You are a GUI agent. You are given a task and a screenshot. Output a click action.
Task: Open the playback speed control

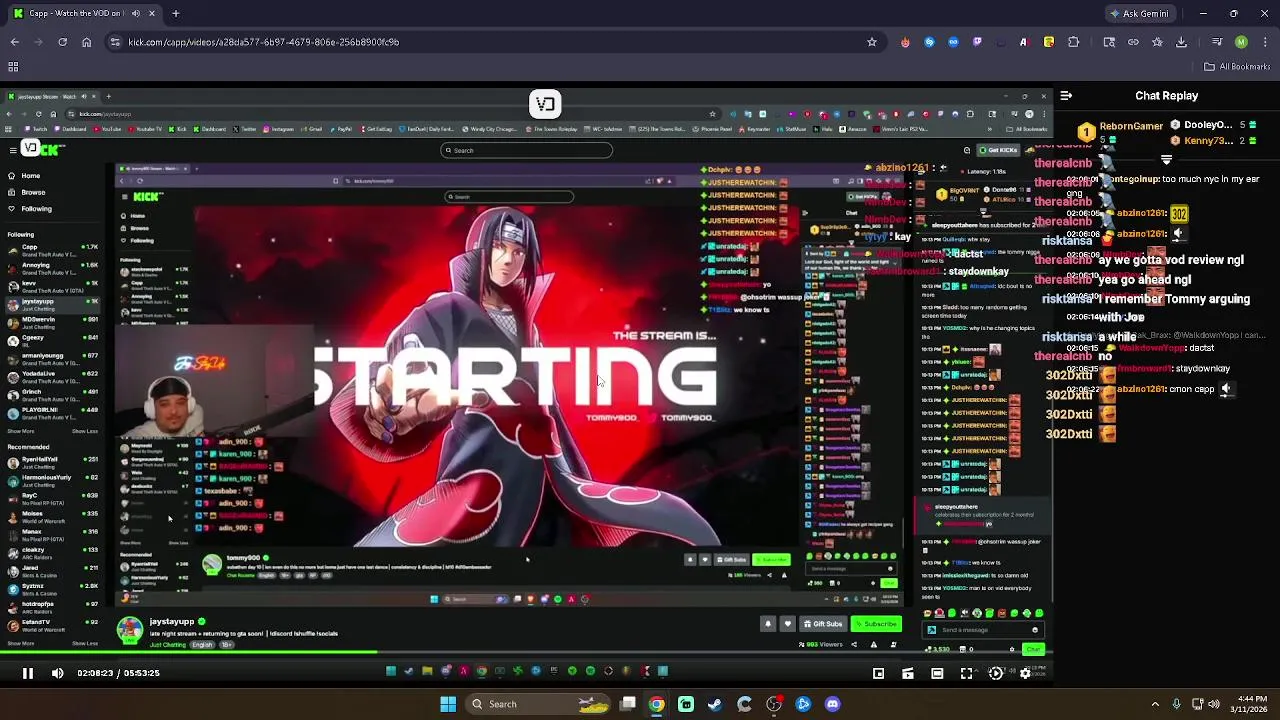point(995,673)
